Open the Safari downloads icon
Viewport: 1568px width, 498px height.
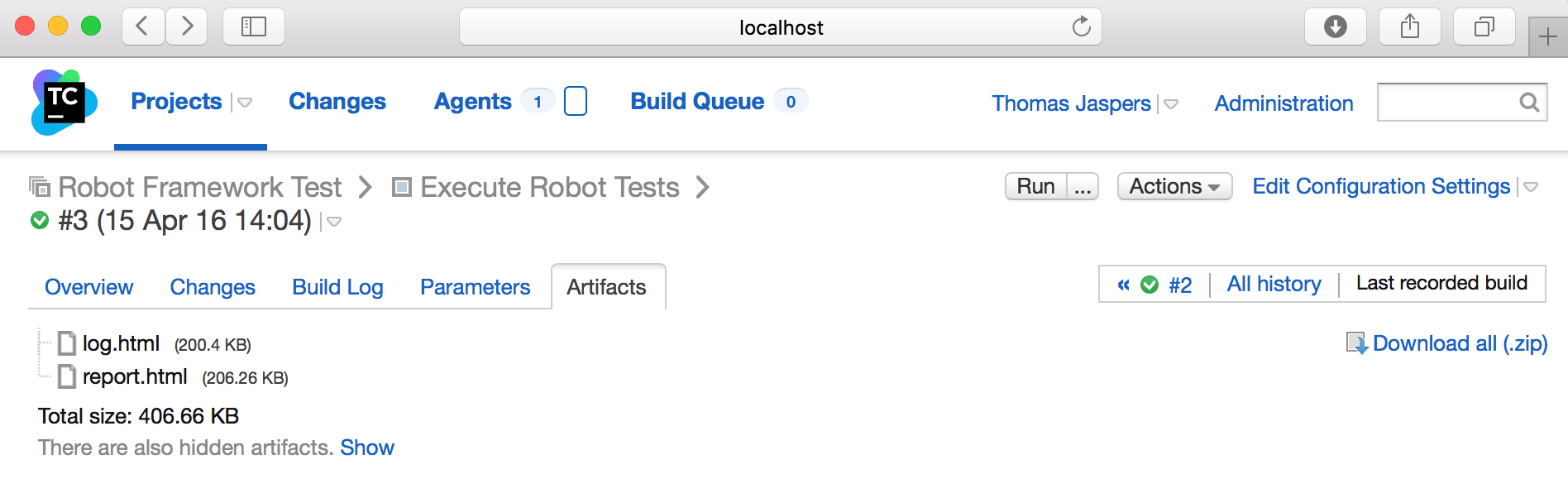[1335, 26]
